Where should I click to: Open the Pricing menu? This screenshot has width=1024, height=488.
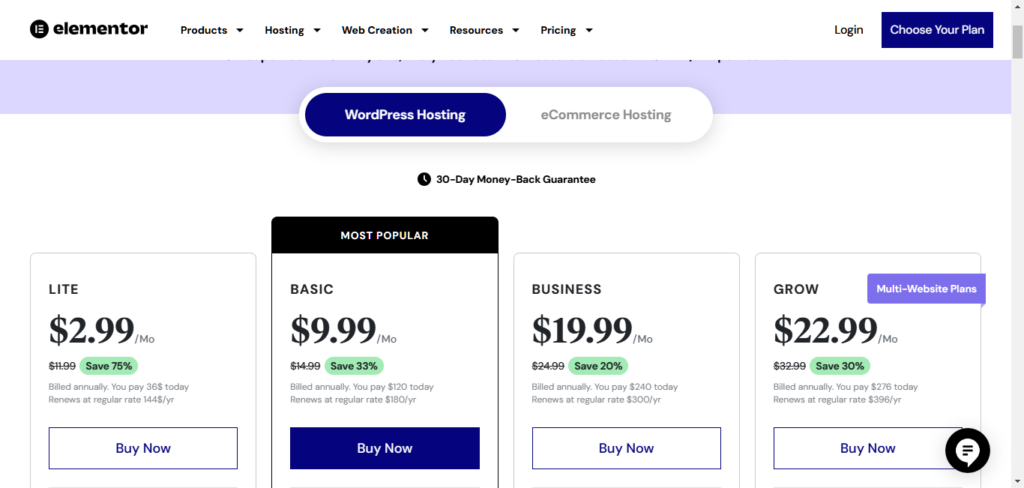coord(566,30)
